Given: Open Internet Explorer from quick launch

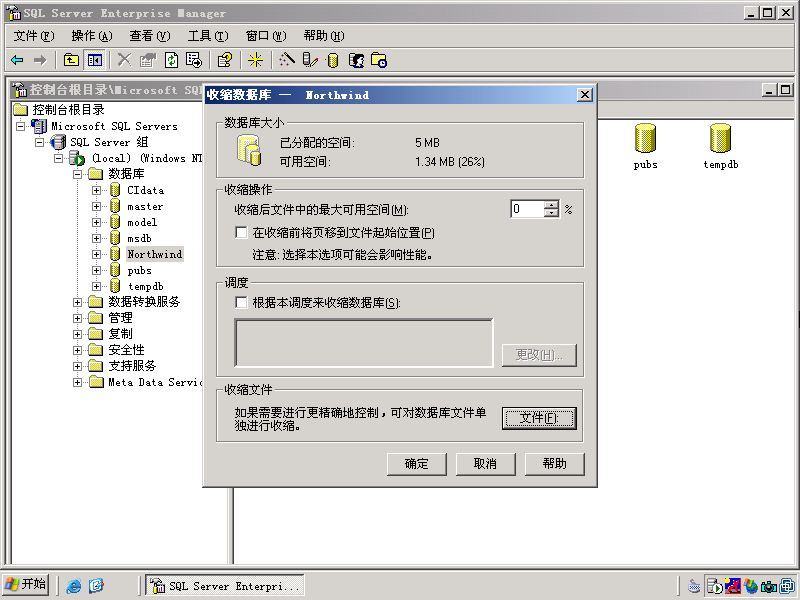Looking at the screenshot, I should coord(74,586).
